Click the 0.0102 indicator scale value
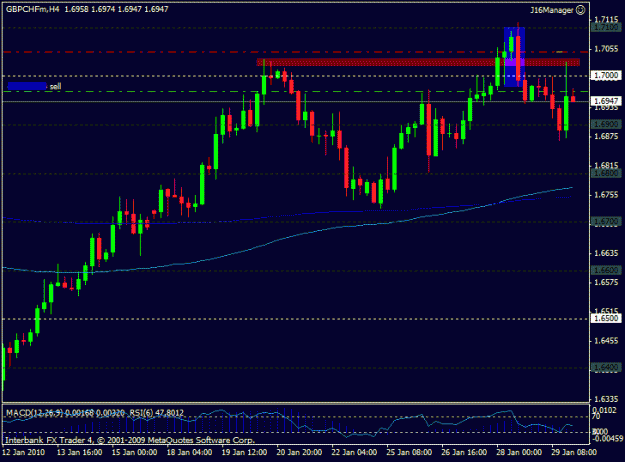 [605, 410]
